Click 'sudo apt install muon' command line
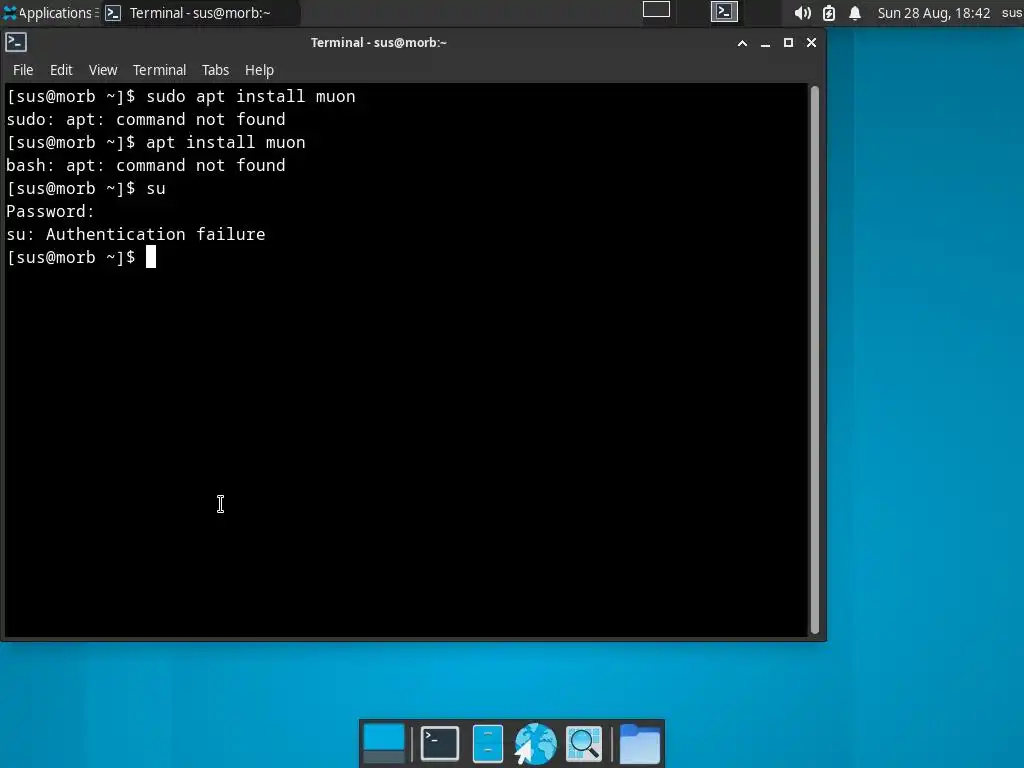1024x768 pixels. pyautogui.click(x=181, y=97)
